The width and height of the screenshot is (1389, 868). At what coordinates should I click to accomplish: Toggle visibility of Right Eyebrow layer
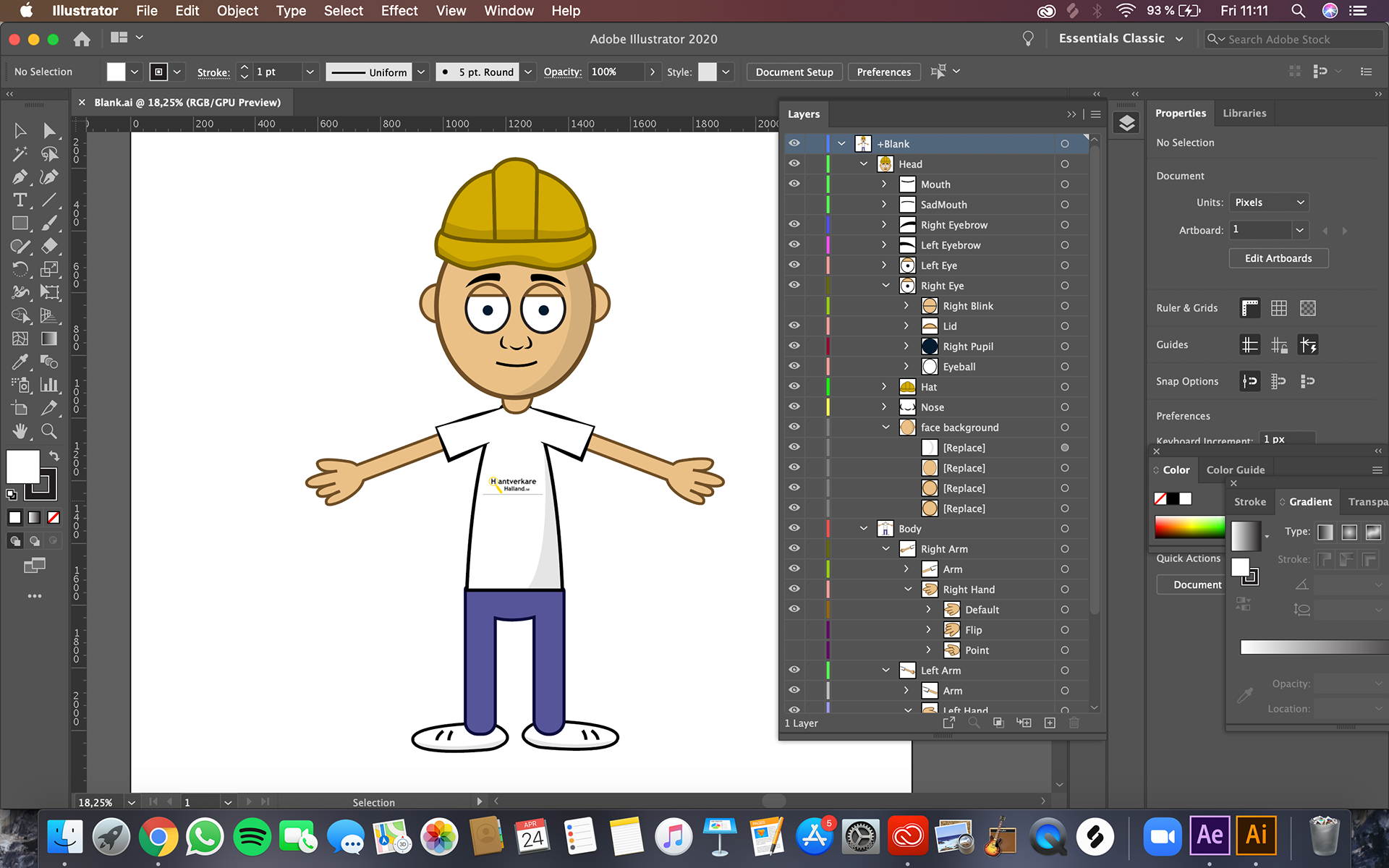794,224
